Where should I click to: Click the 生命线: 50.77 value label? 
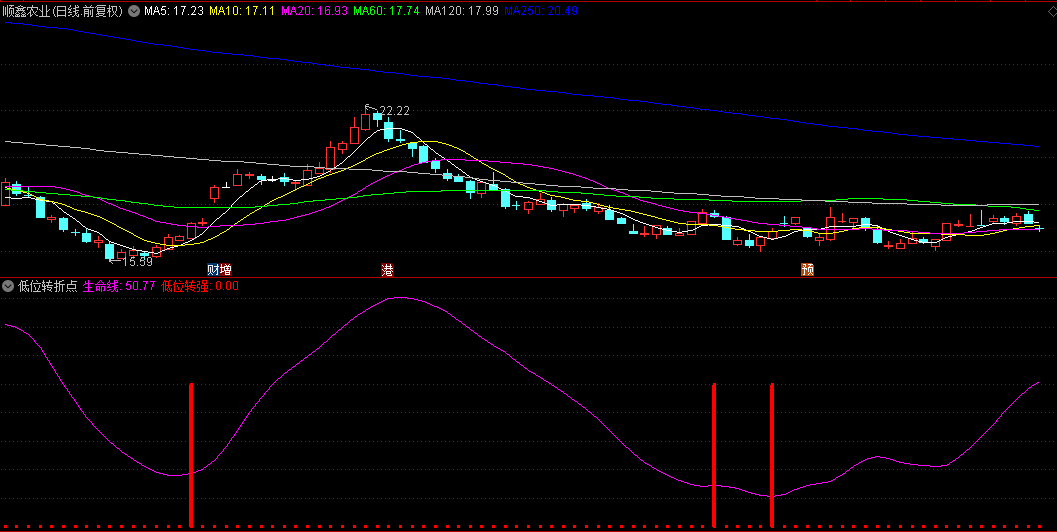point(119,286)
